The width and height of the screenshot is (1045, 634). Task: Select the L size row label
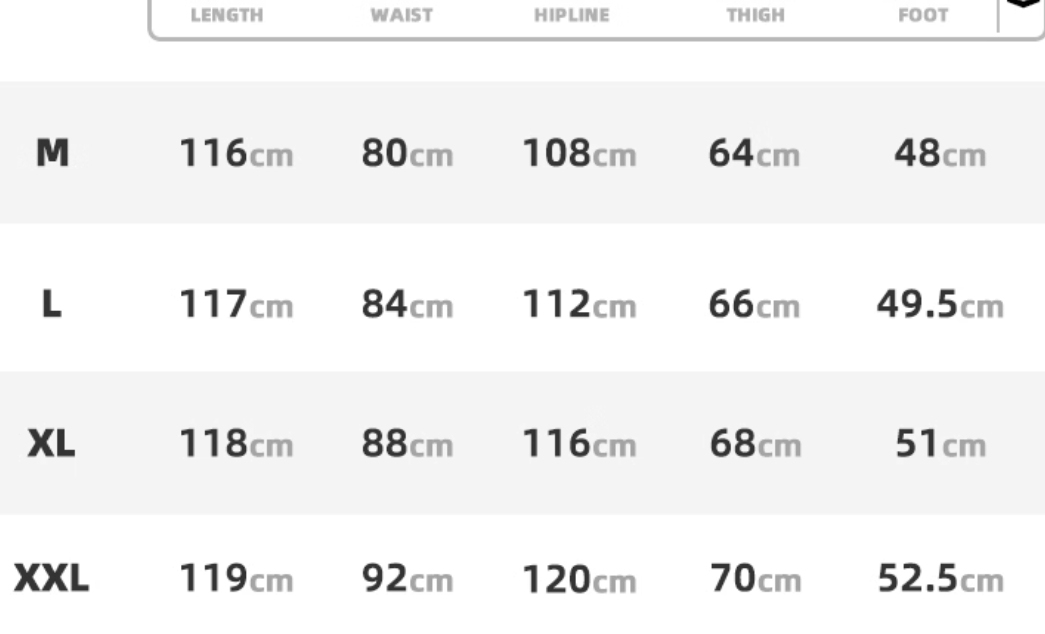(x=52, y=304)
